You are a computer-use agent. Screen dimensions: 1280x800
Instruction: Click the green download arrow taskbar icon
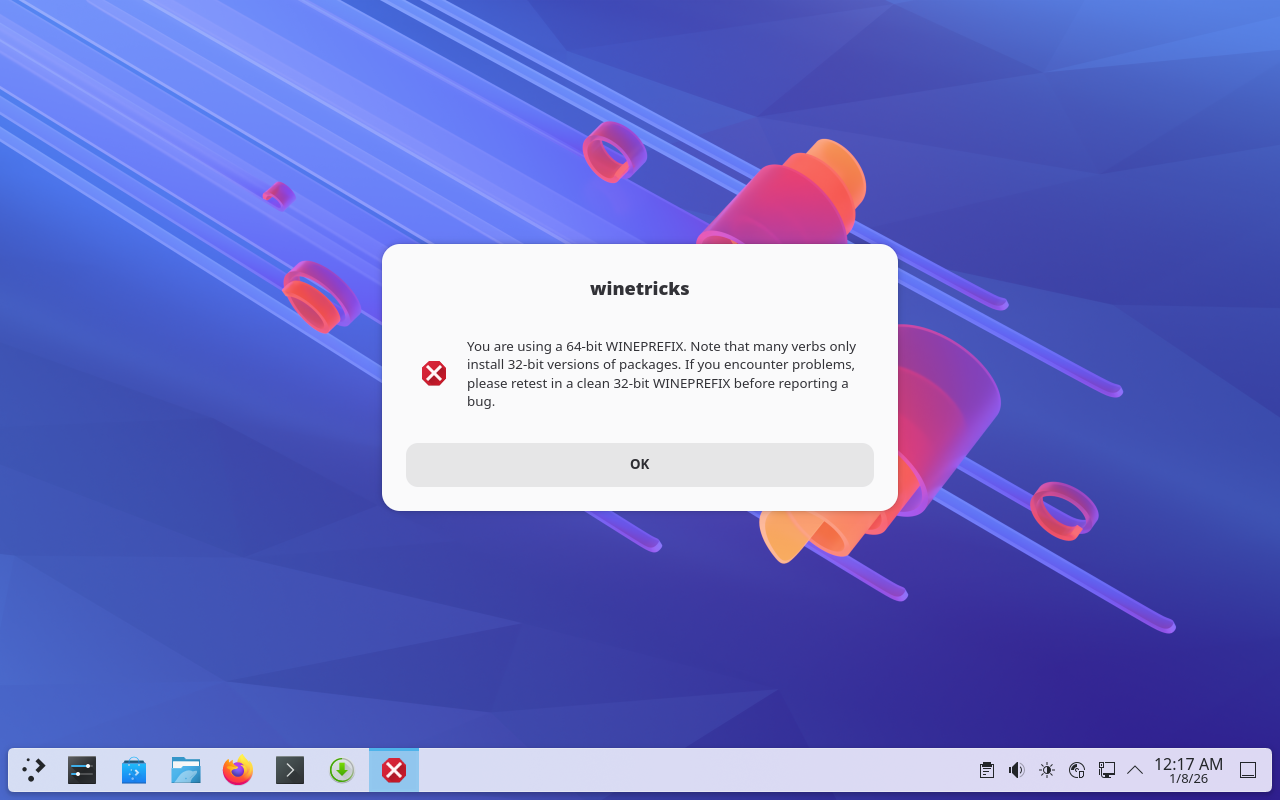coord(342,770)
